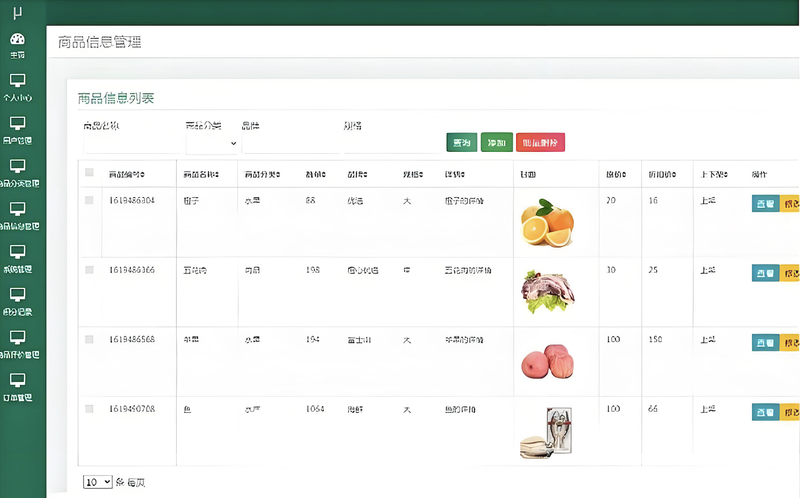Toggle the select-all checkbox in table header
Image resolution: width=800 pixels, height=498 pixels.
pos(89,173)
